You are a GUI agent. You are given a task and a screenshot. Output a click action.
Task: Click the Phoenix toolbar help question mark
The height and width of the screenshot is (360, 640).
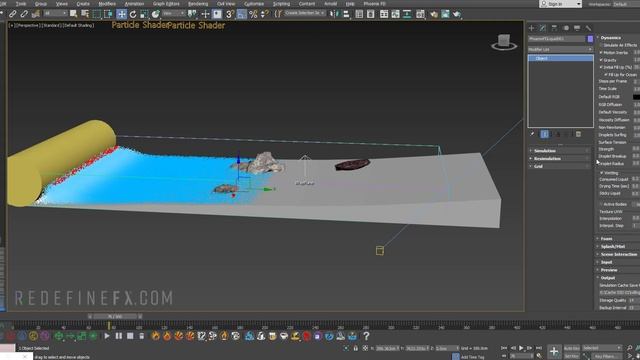[366, 336]
